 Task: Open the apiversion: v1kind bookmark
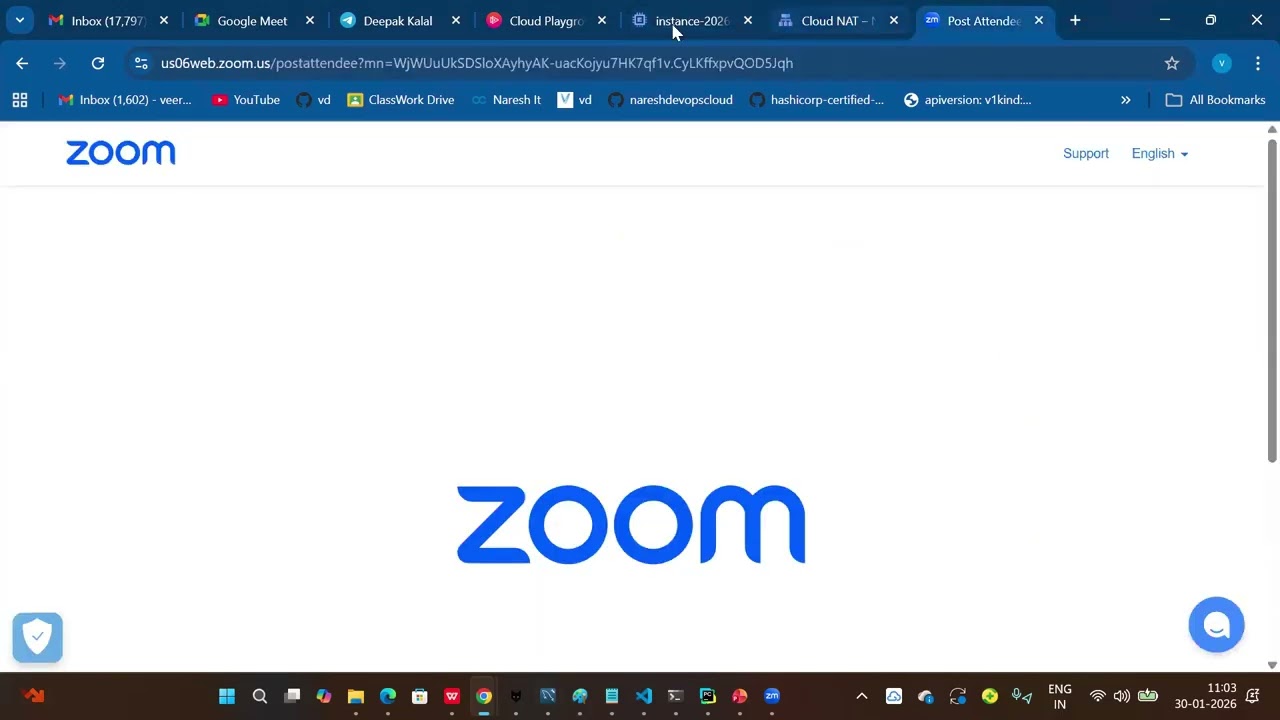tap(968, 100)
